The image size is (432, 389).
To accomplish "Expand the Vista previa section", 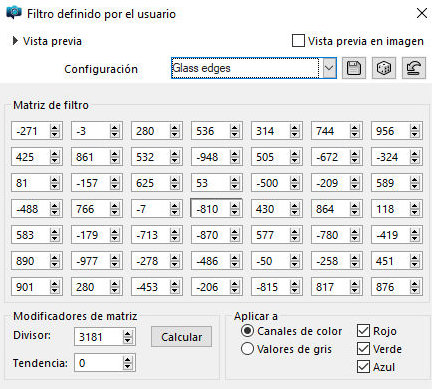I will (15, 41).
